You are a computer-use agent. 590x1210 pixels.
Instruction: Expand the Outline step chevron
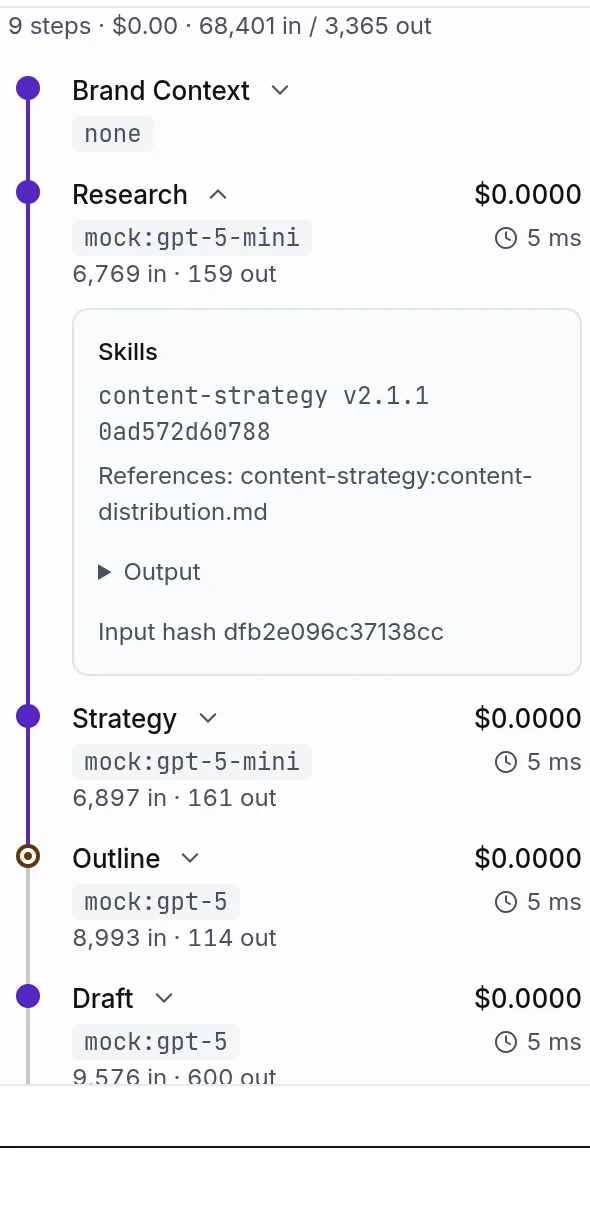[x=190, y=858]
